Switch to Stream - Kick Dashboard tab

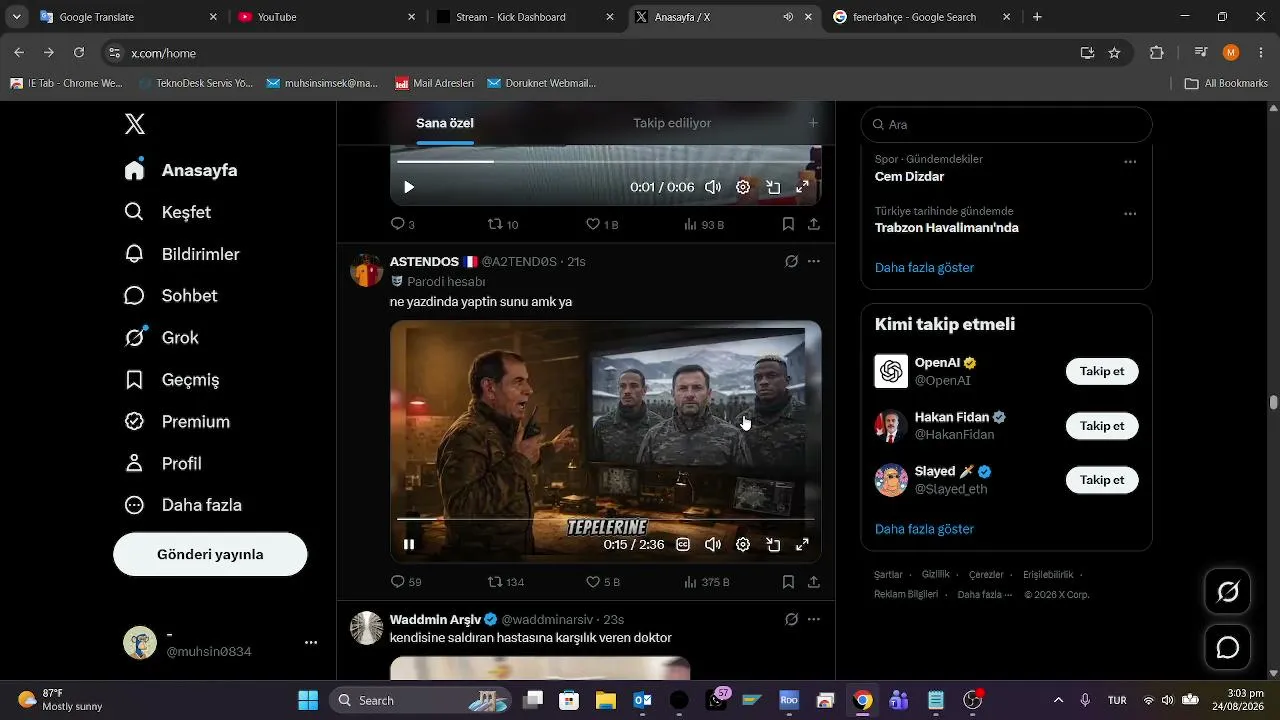tap(525, 17)
